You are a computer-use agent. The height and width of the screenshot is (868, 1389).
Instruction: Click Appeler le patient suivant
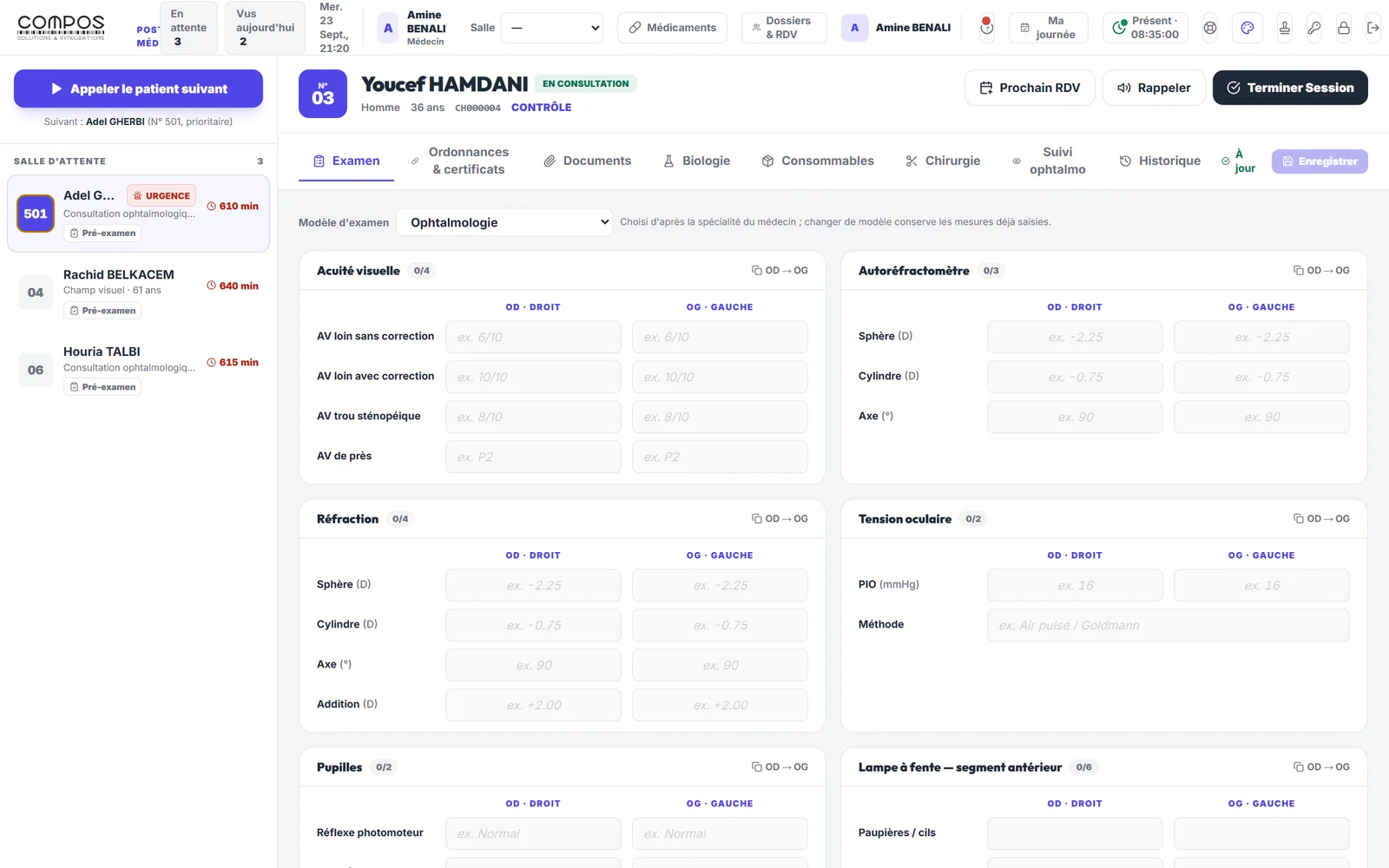click(x=138, y=89)
